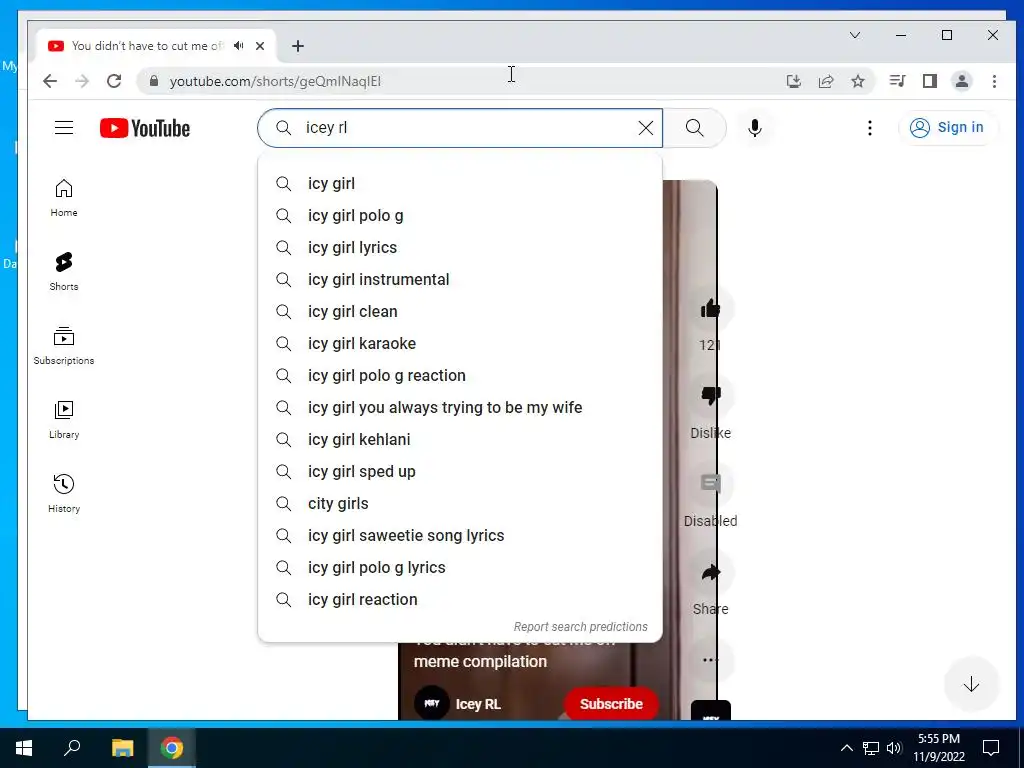Clear the search box text

coord(645,128)
